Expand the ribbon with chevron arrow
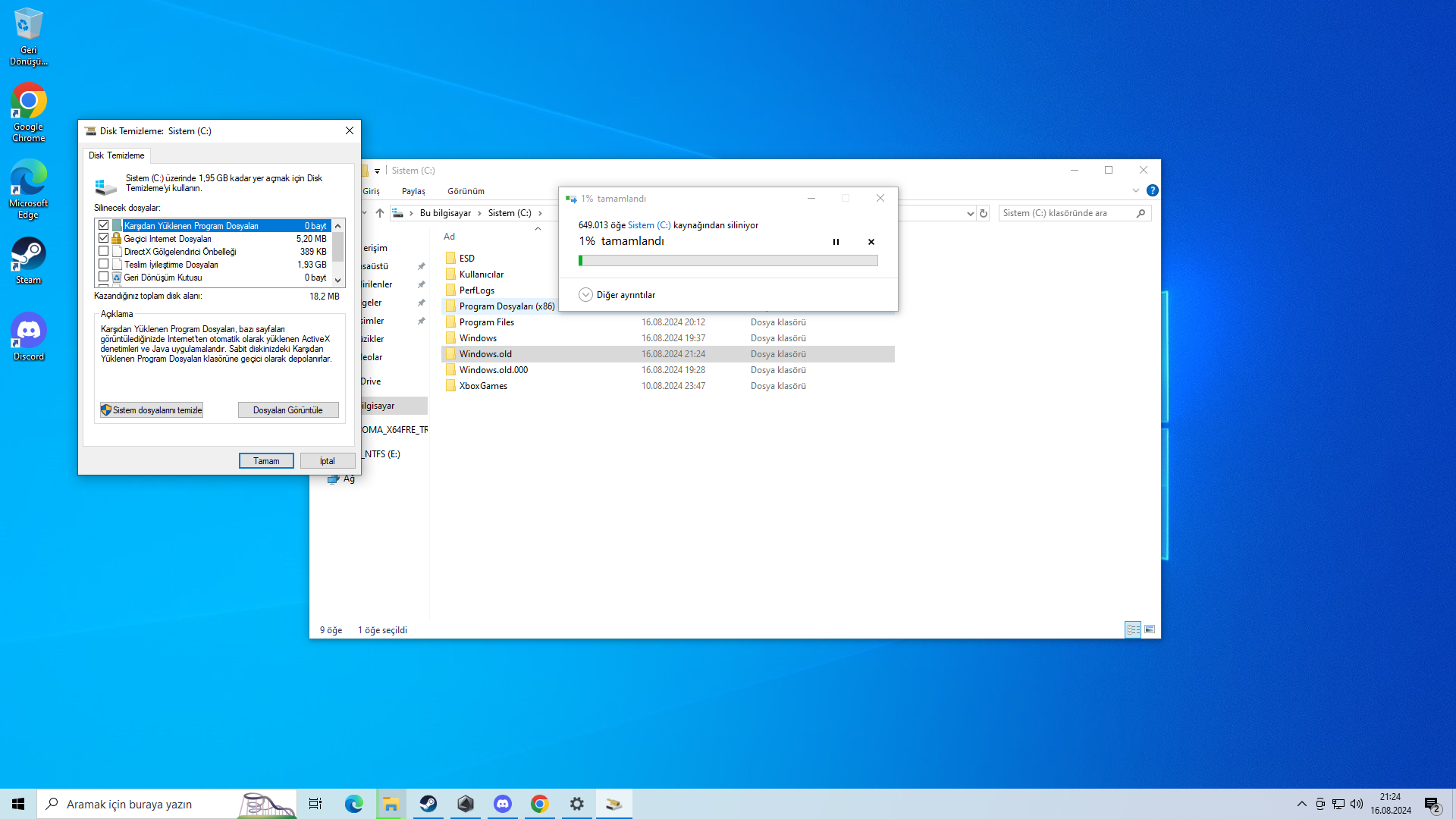The width and height of the screenshot is (1456, 819). tap(1135, 190)
